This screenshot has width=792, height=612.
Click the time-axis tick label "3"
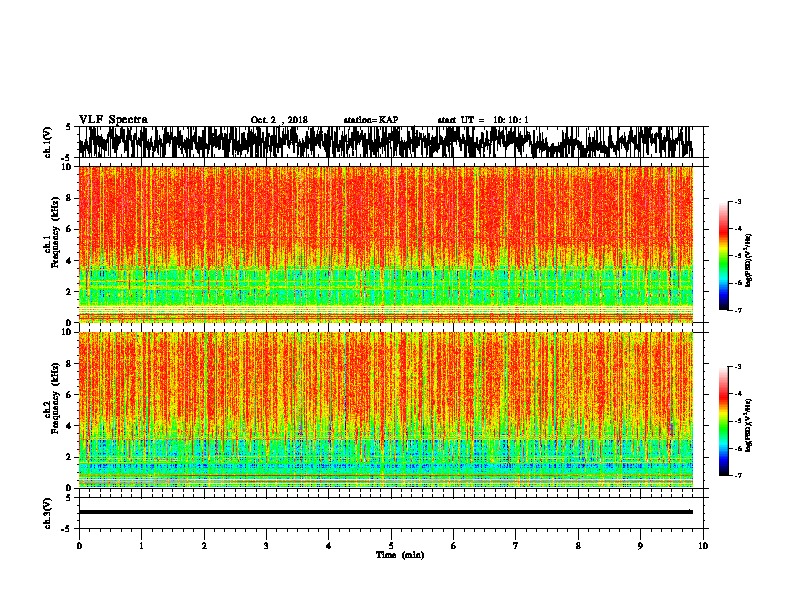[266, 546]
